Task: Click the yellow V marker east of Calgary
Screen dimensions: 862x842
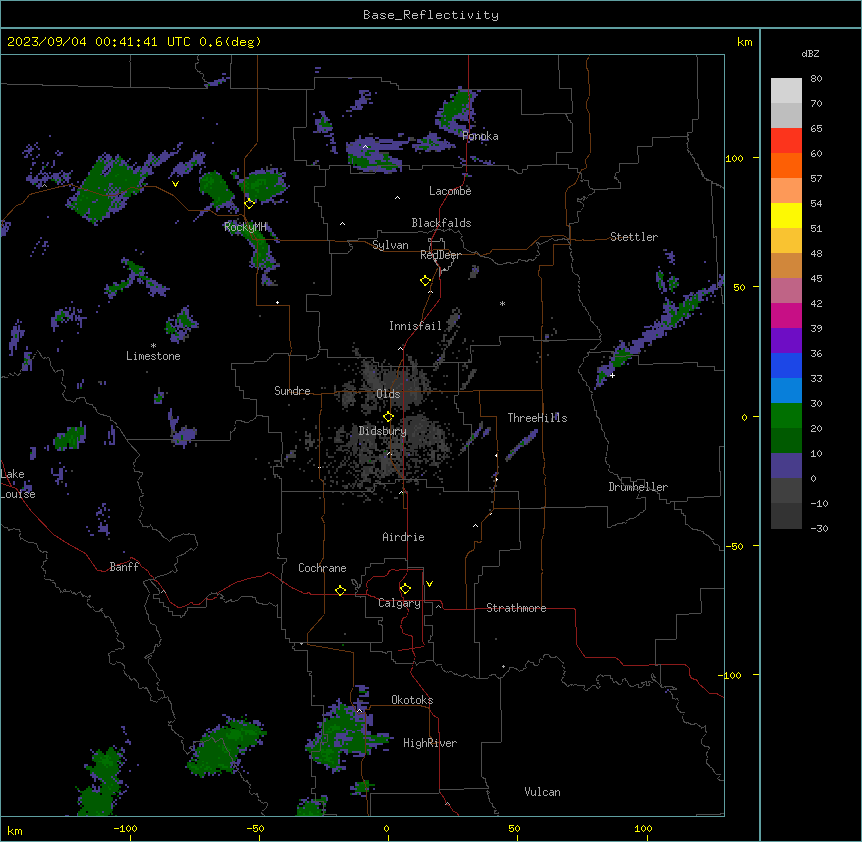Action: pos(429,584)
